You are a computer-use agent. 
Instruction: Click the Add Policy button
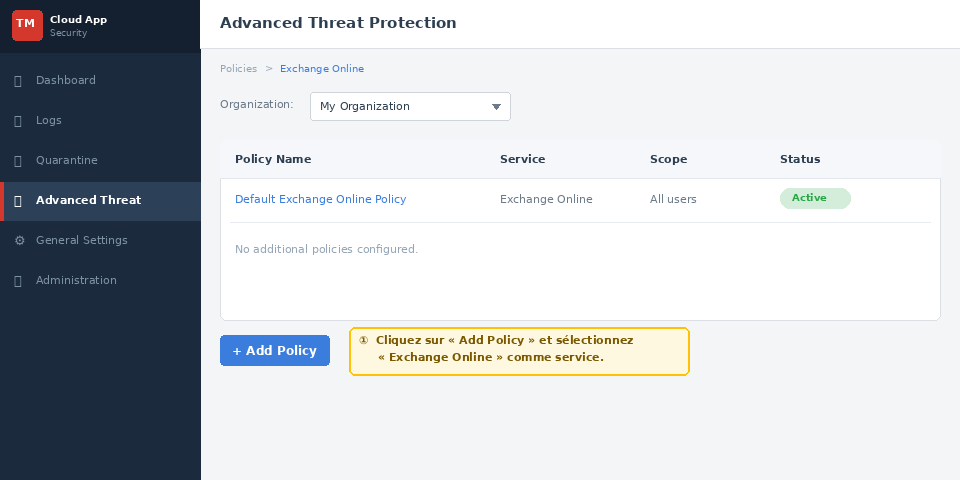click(x=275, y=350)
